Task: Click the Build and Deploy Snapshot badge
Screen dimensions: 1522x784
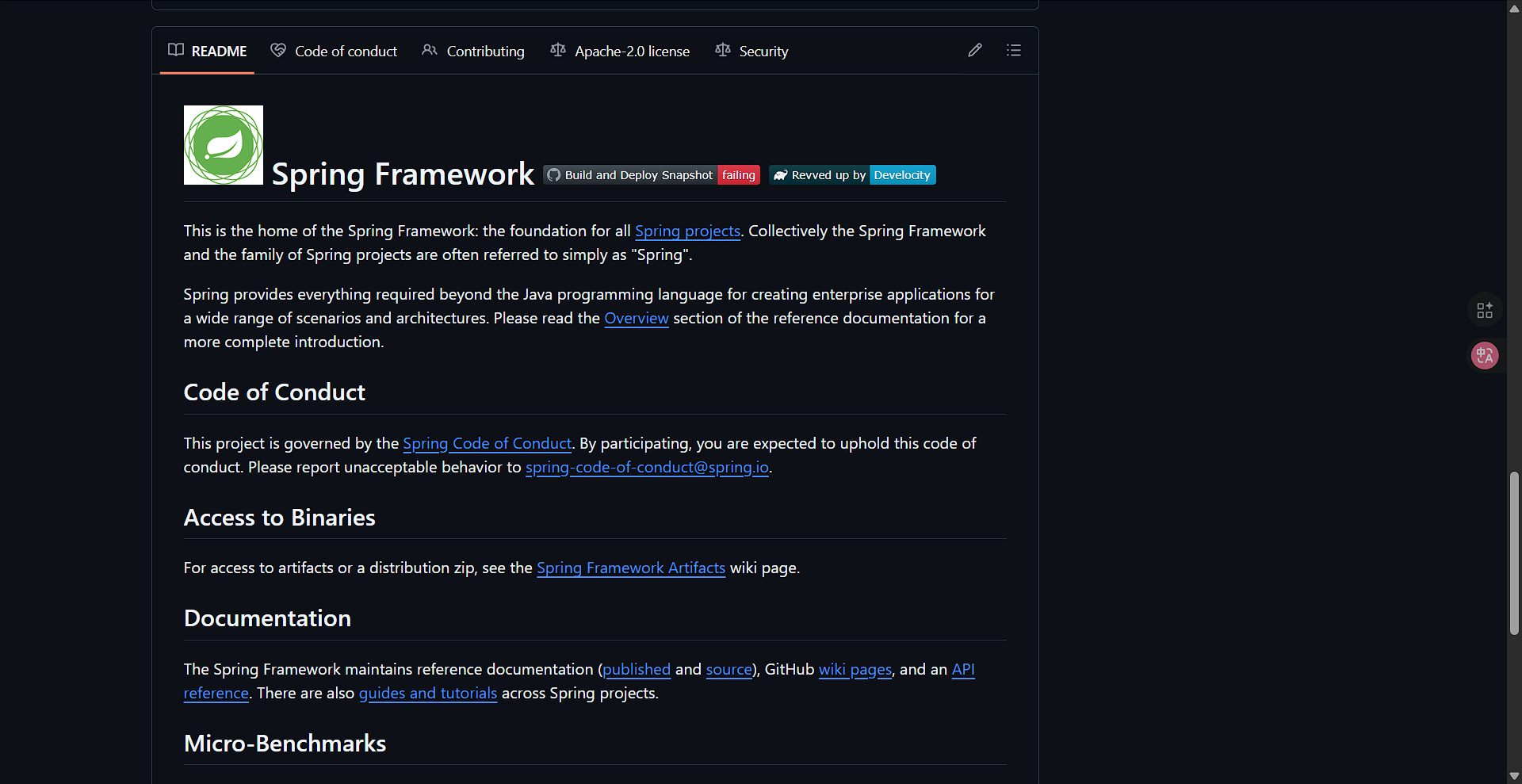Action: point(652,175)
